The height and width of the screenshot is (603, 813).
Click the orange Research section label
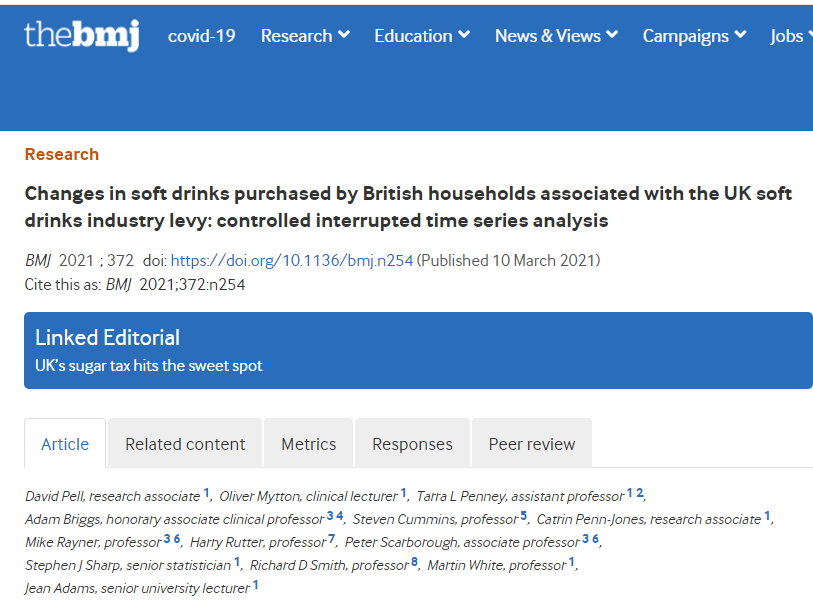tap(62, 155)
